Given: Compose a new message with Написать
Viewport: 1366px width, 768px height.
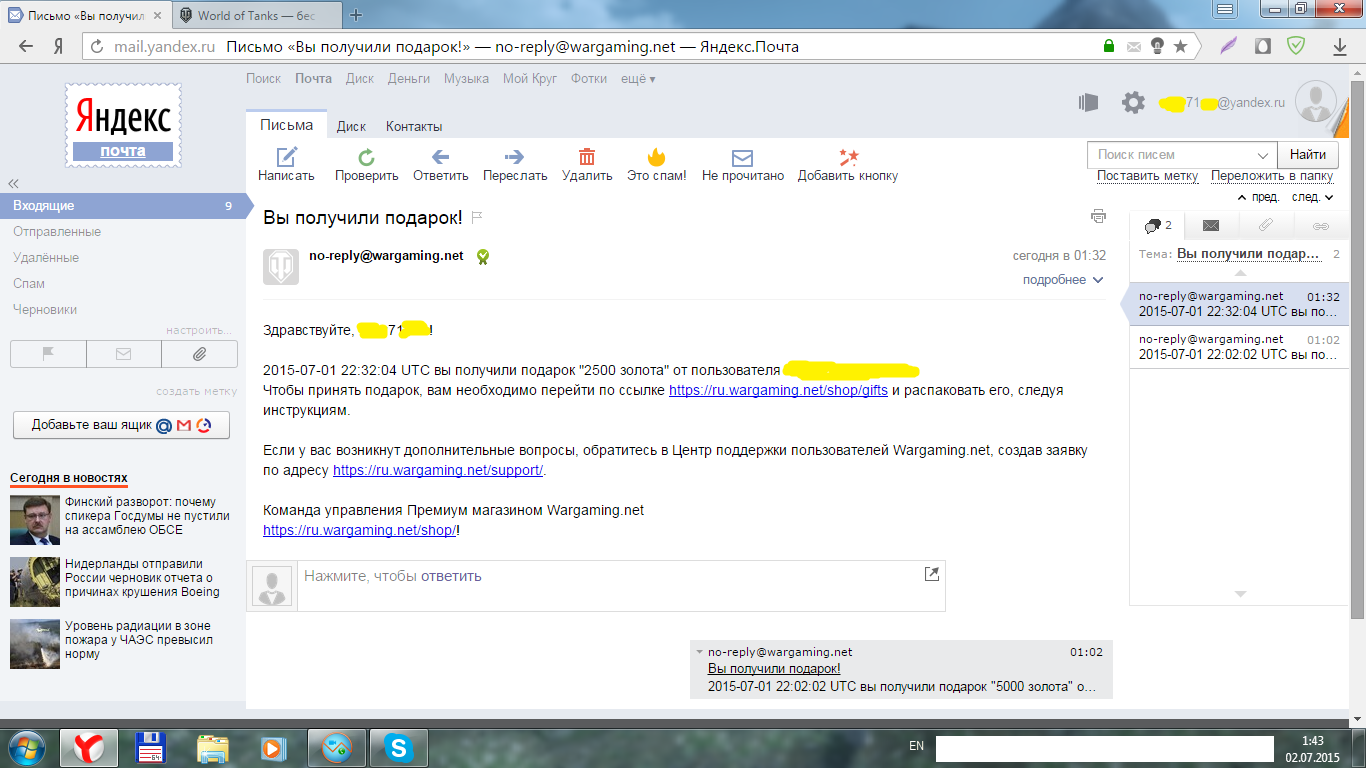Looking at the screenshot, I should click(x=286, y=166).
